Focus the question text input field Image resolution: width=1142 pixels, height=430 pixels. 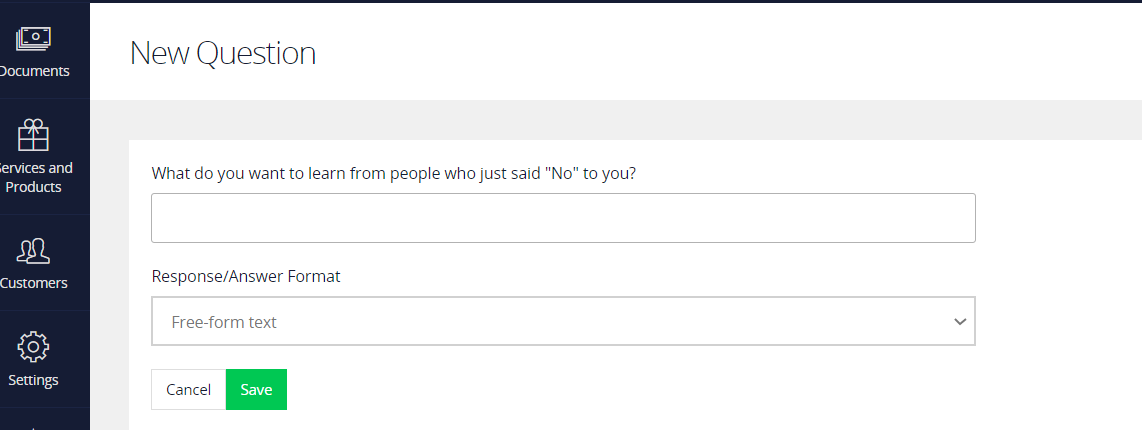(x=563, y=218)
